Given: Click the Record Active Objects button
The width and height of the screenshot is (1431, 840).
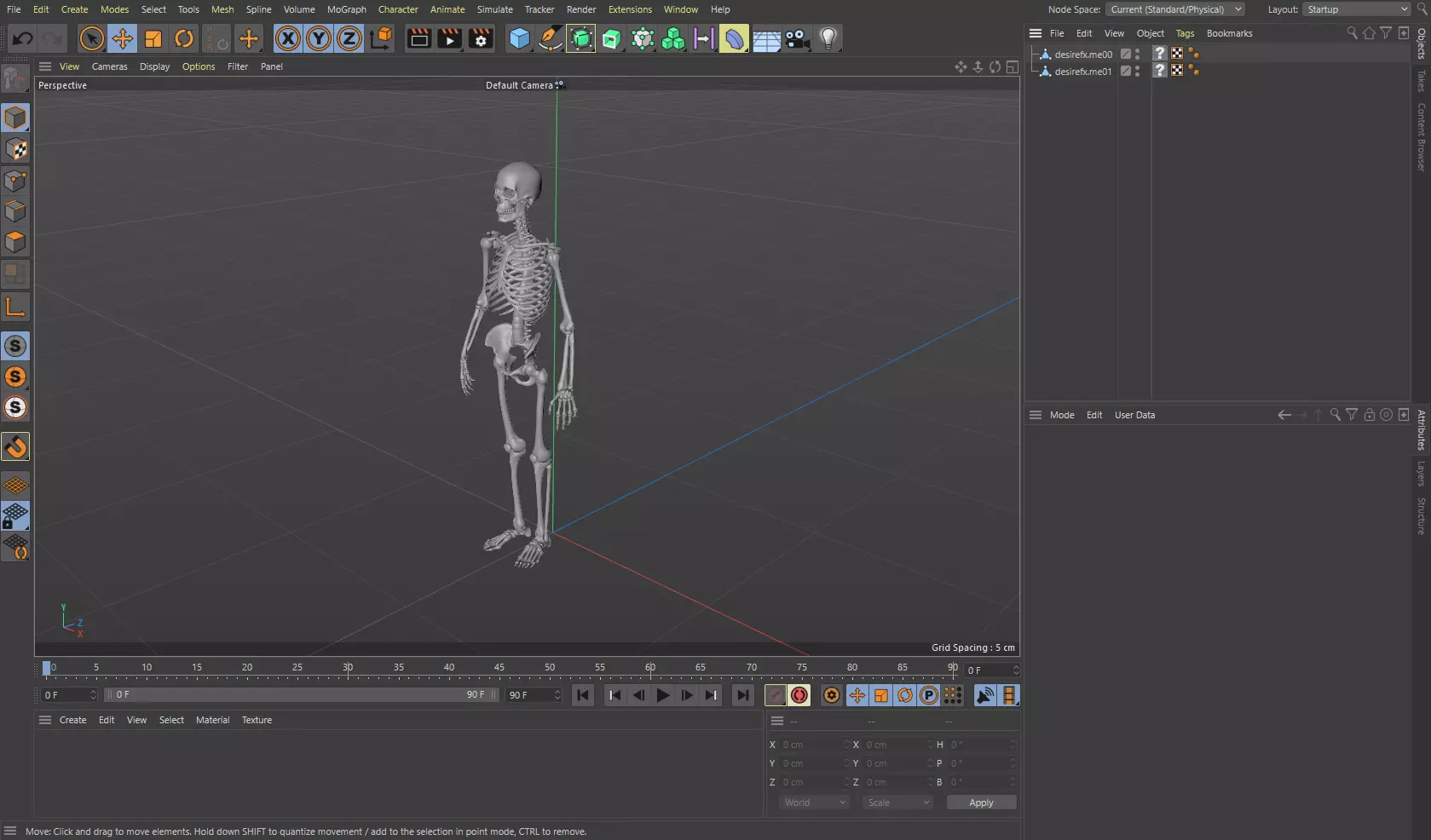Looking at the screenshot, I should click(x=775, y=695).
